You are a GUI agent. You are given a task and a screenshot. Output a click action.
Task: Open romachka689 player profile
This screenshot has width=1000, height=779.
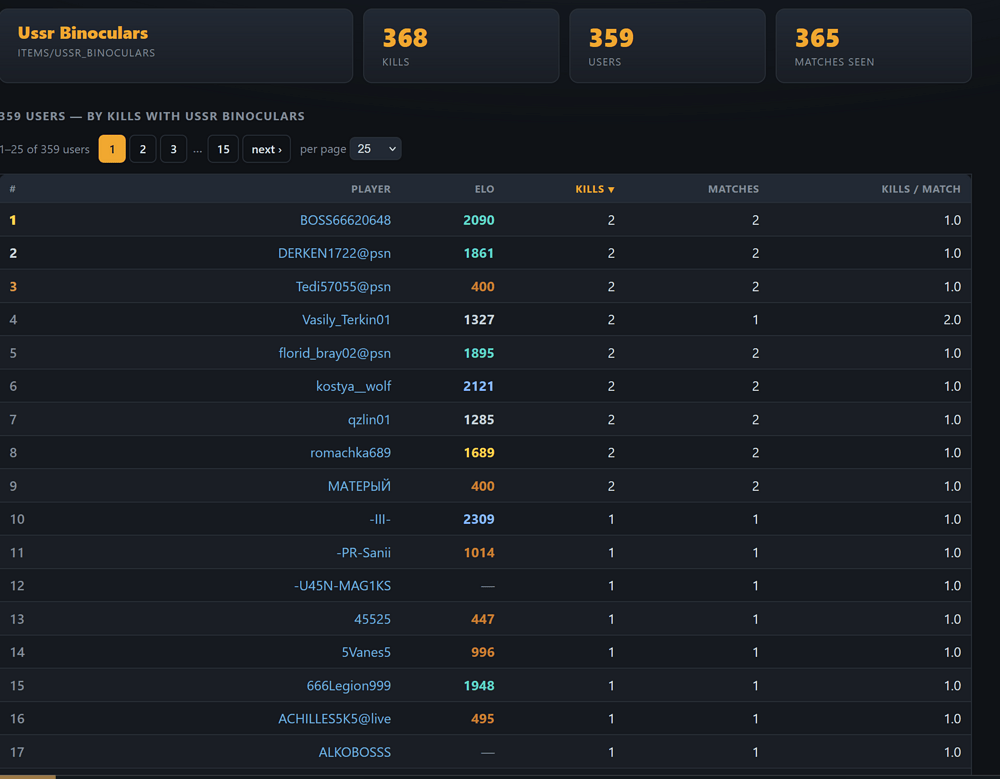(x=350, y=452)
